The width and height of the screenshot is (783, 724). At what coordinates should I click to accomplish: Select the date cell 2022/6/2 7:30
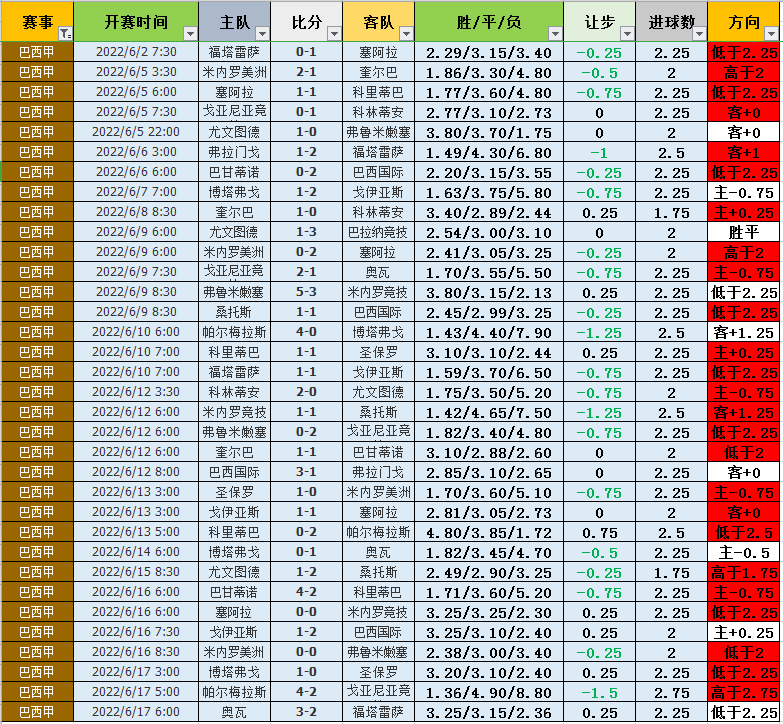(136, 52)
